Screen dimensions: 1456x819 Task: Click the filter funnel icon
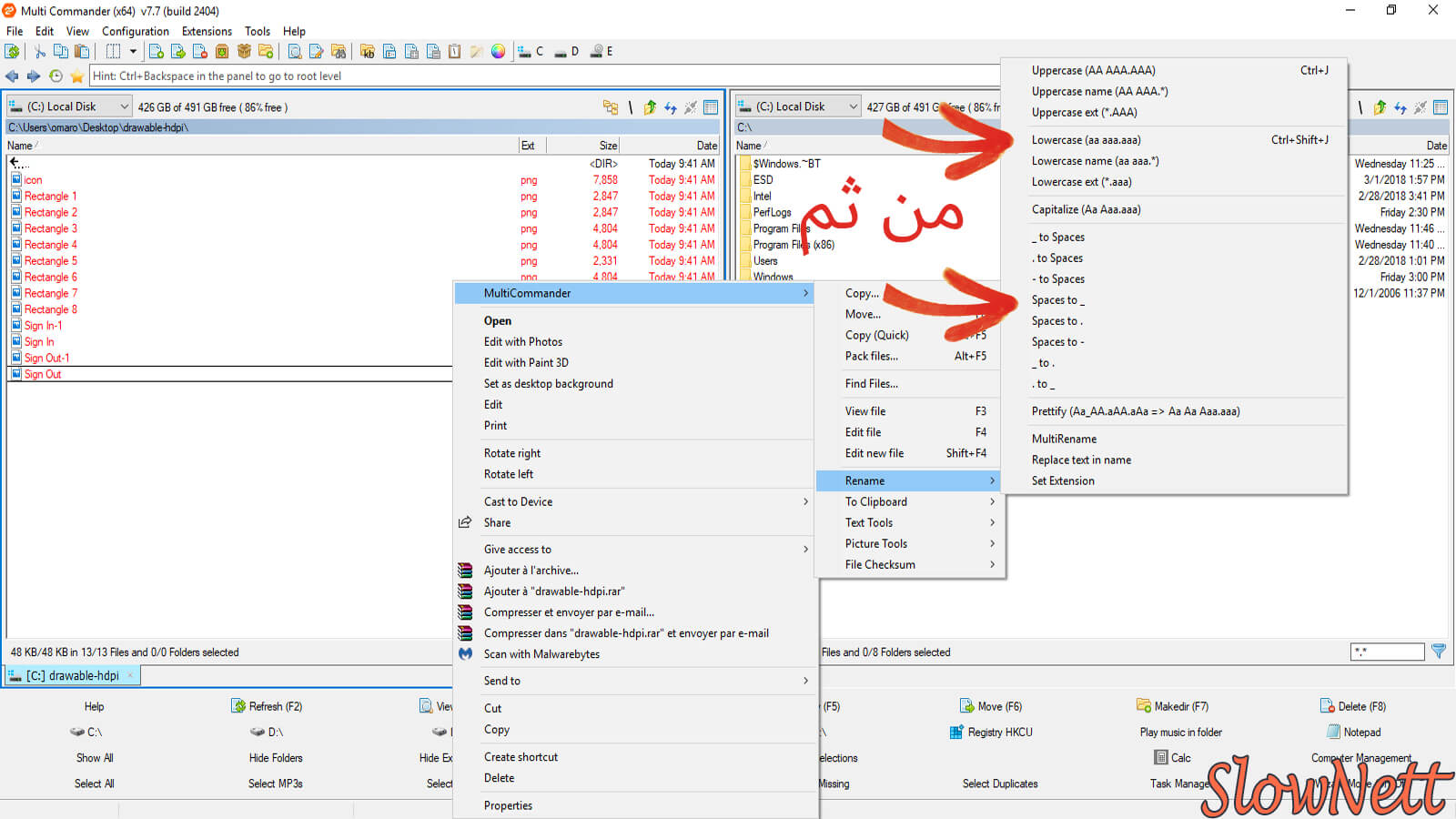[1439, 652]
